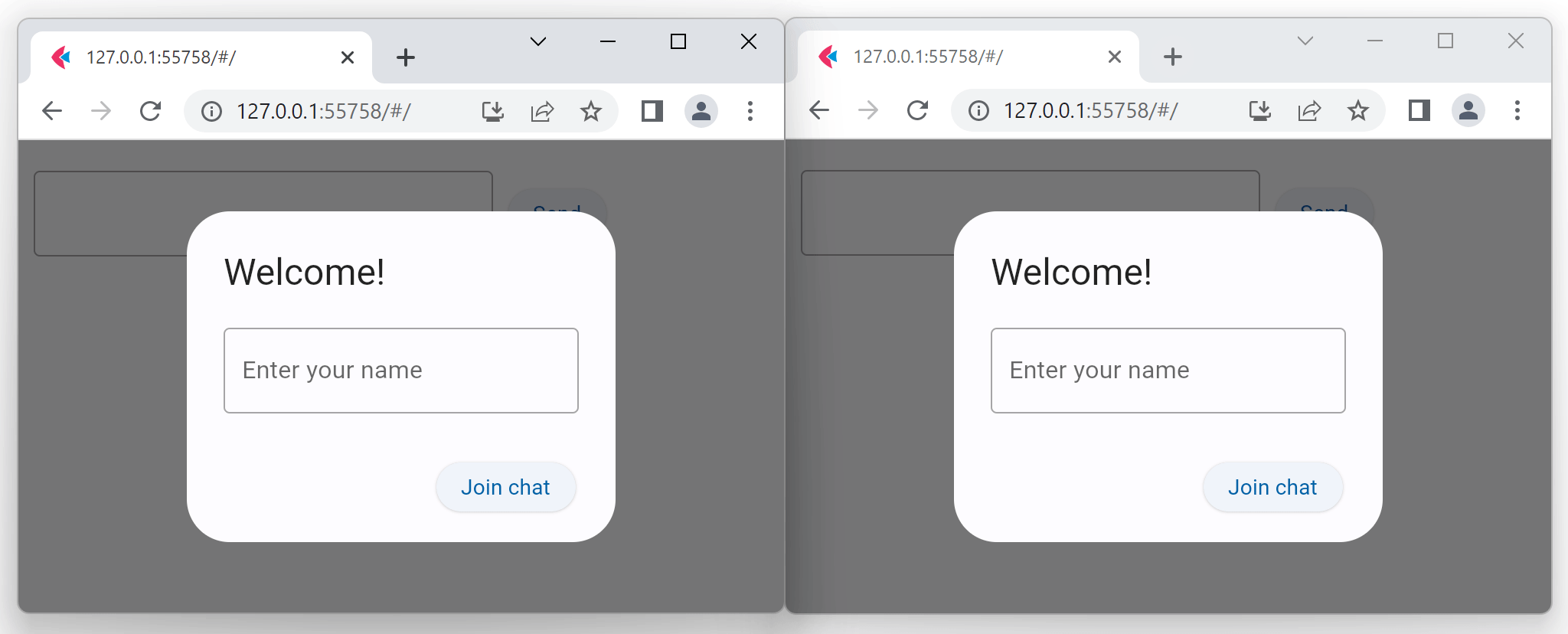This screenshot has width=1568, height=634.
Task: Click the reload icon in left browser window
Action: (151, 112)
